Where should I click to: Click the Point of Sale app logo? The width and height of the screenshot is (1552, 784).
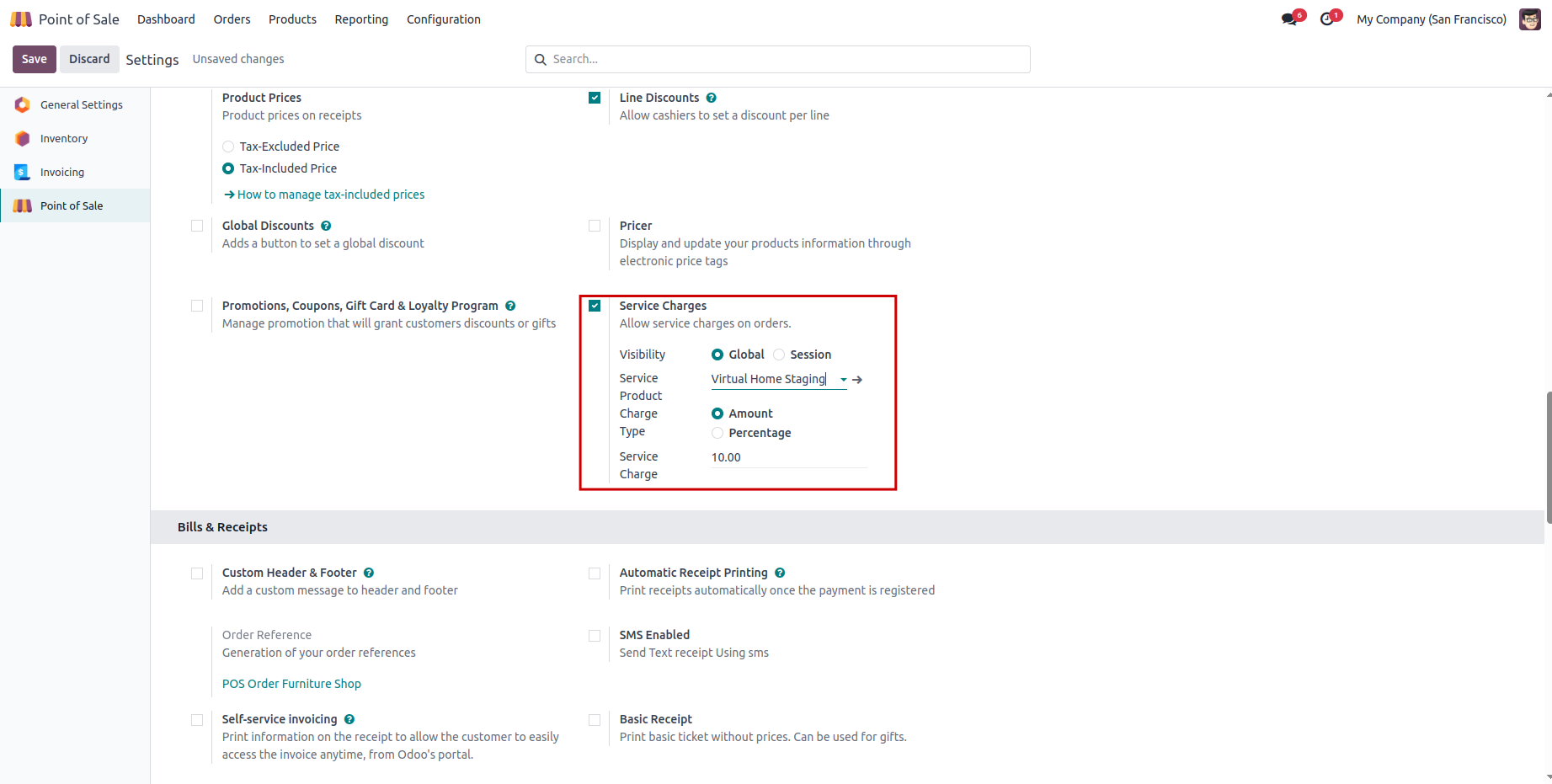pos(21,19)
